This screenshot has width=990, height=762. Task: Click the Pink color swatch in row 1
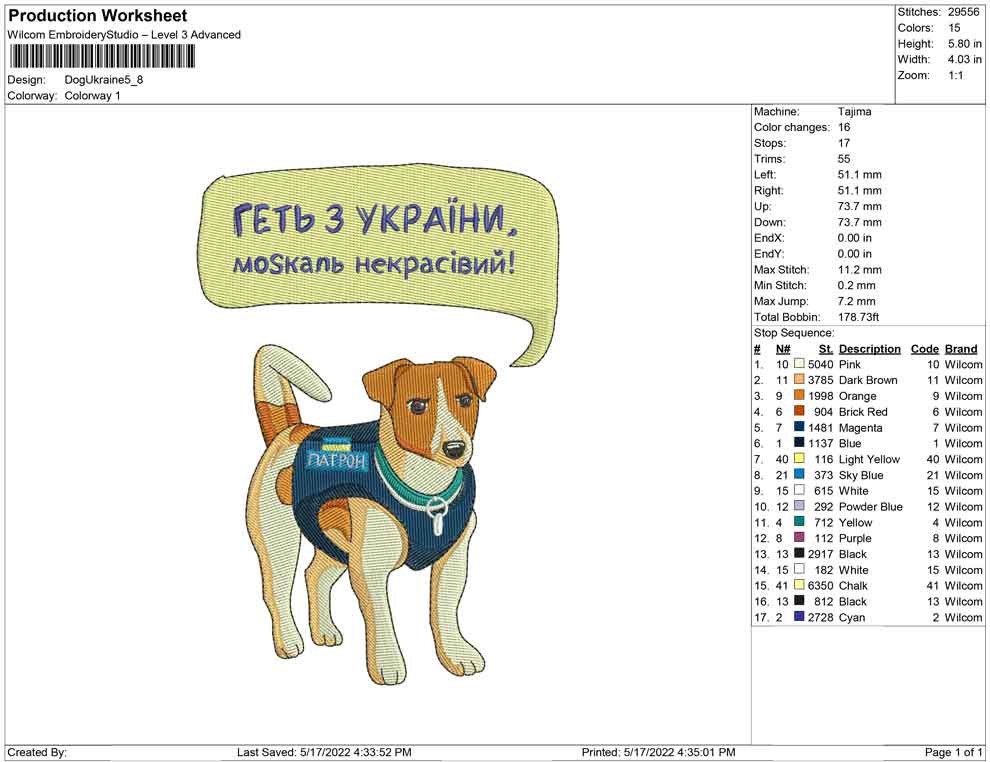tap(799, 364)
